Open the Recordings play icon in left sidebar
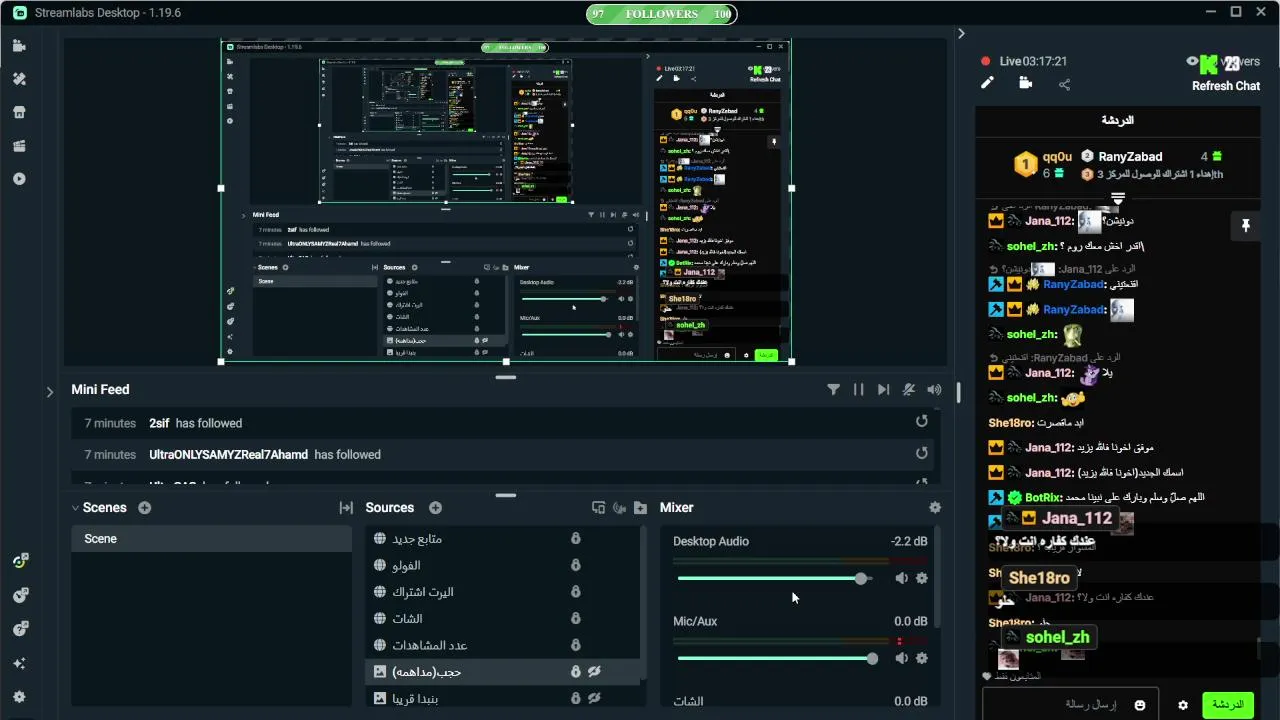Viewport: 1280px width, 720px height. [x=20, y=179]
